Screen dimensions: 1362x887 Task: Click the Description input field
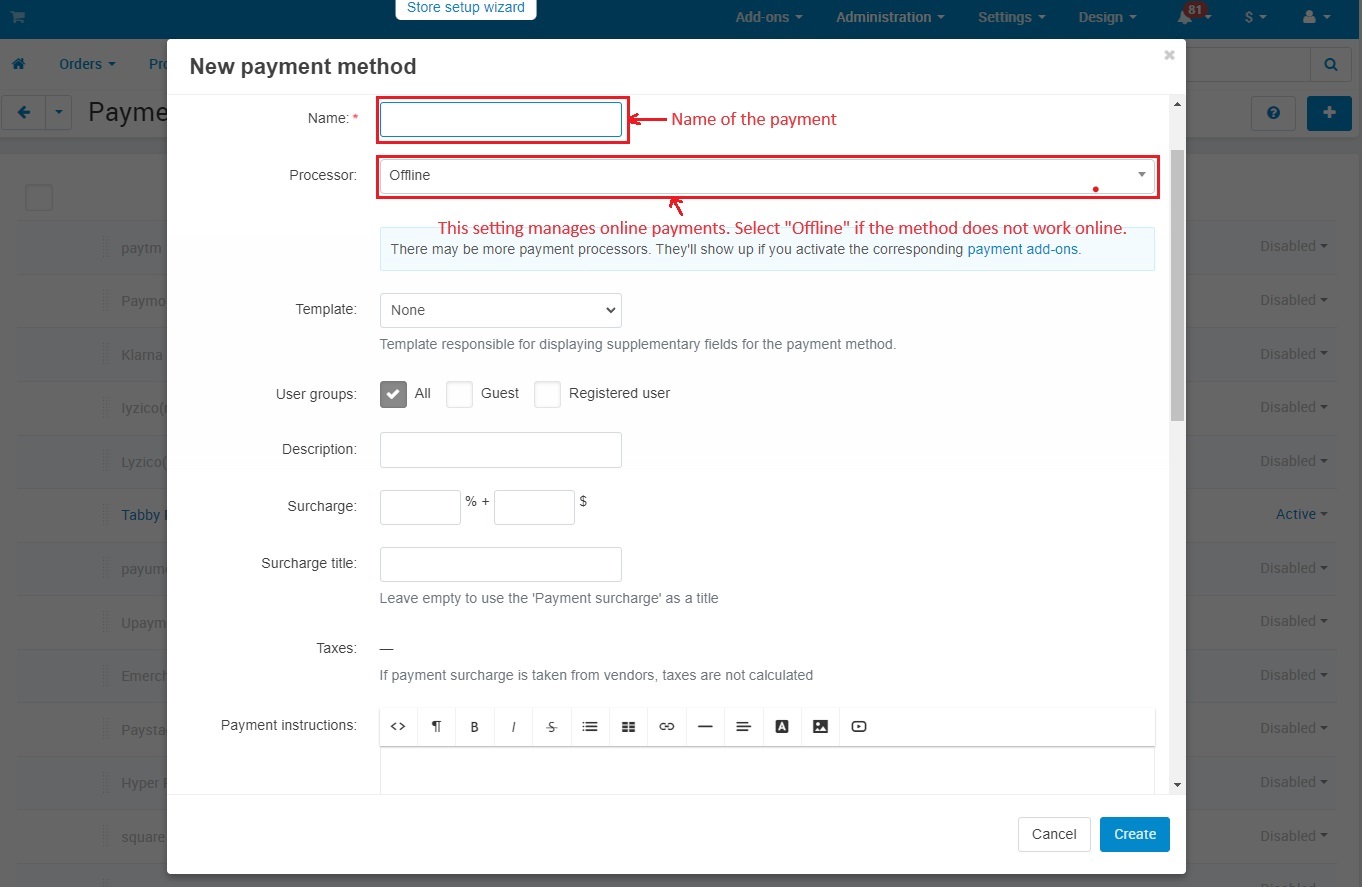(x=501, y=450)
